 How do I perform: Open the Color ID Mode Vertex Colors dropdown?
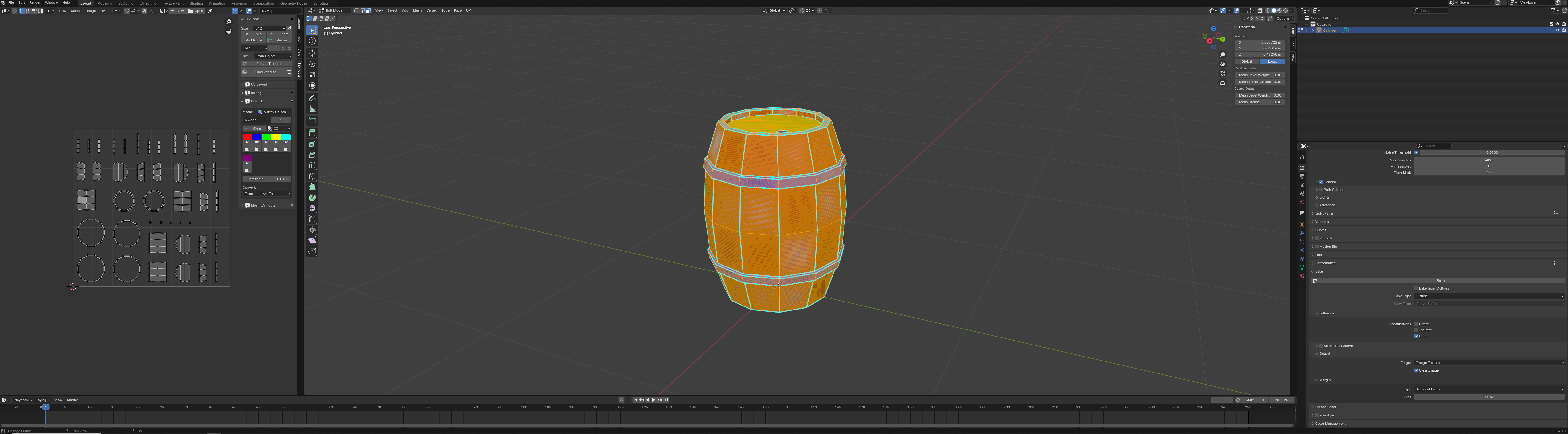pyautogui.click(x=273, y=112)
